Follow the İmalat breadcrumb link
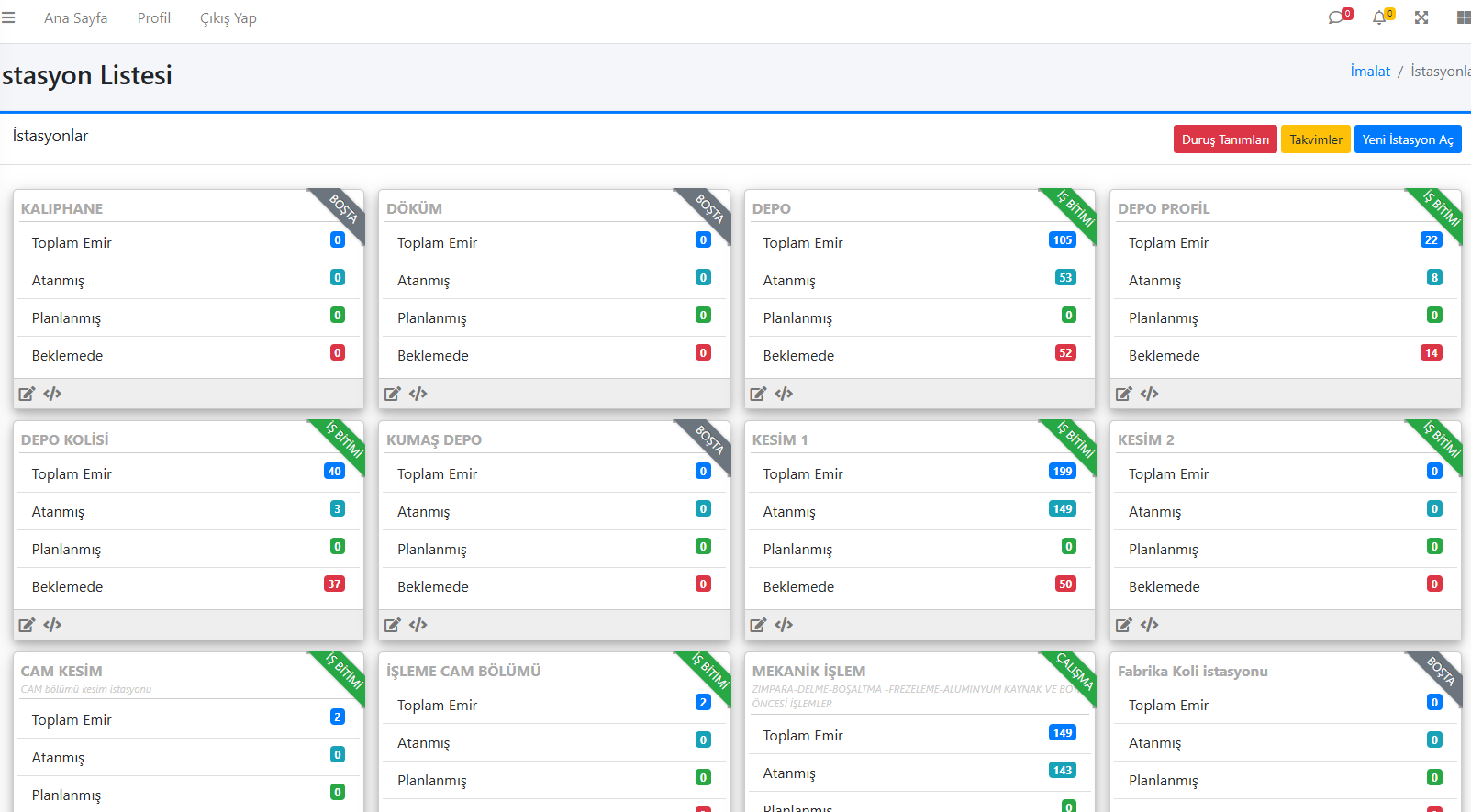Viewport: 1471px width, 812px height. [1369, 72]
